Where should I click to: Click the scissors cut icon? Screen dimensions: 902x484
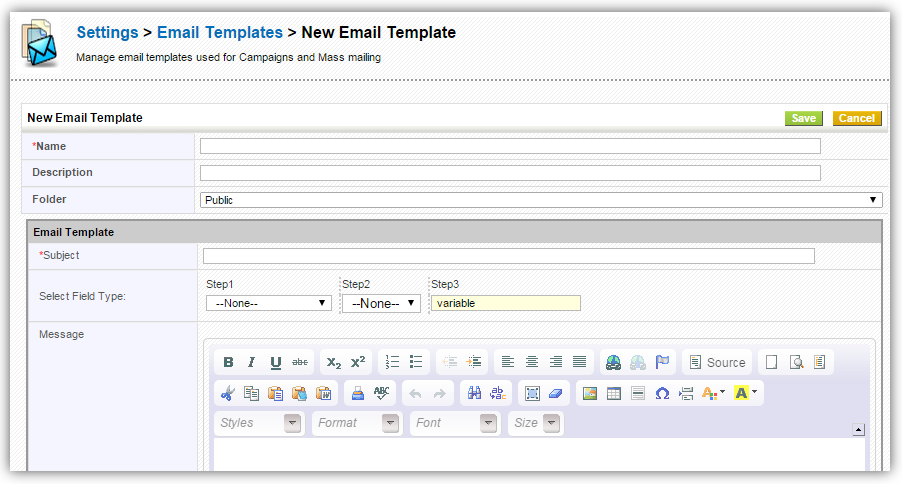(x=228, y=393)
